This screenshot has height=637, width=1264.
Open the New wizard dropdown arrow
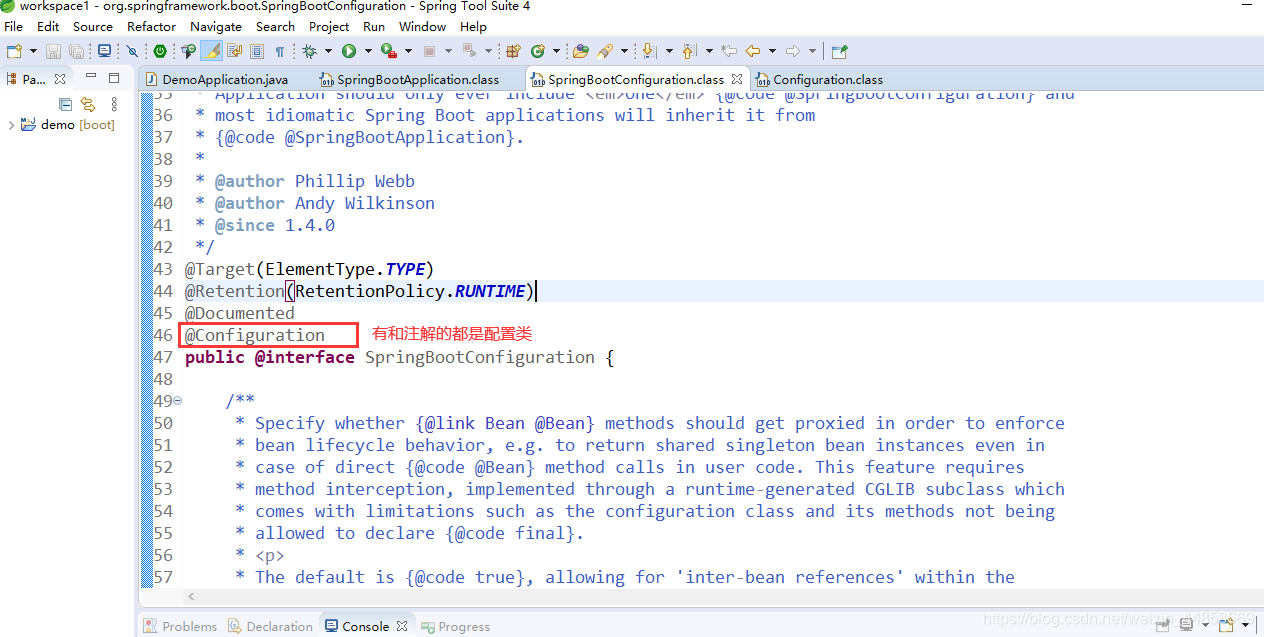pos(33,51)
